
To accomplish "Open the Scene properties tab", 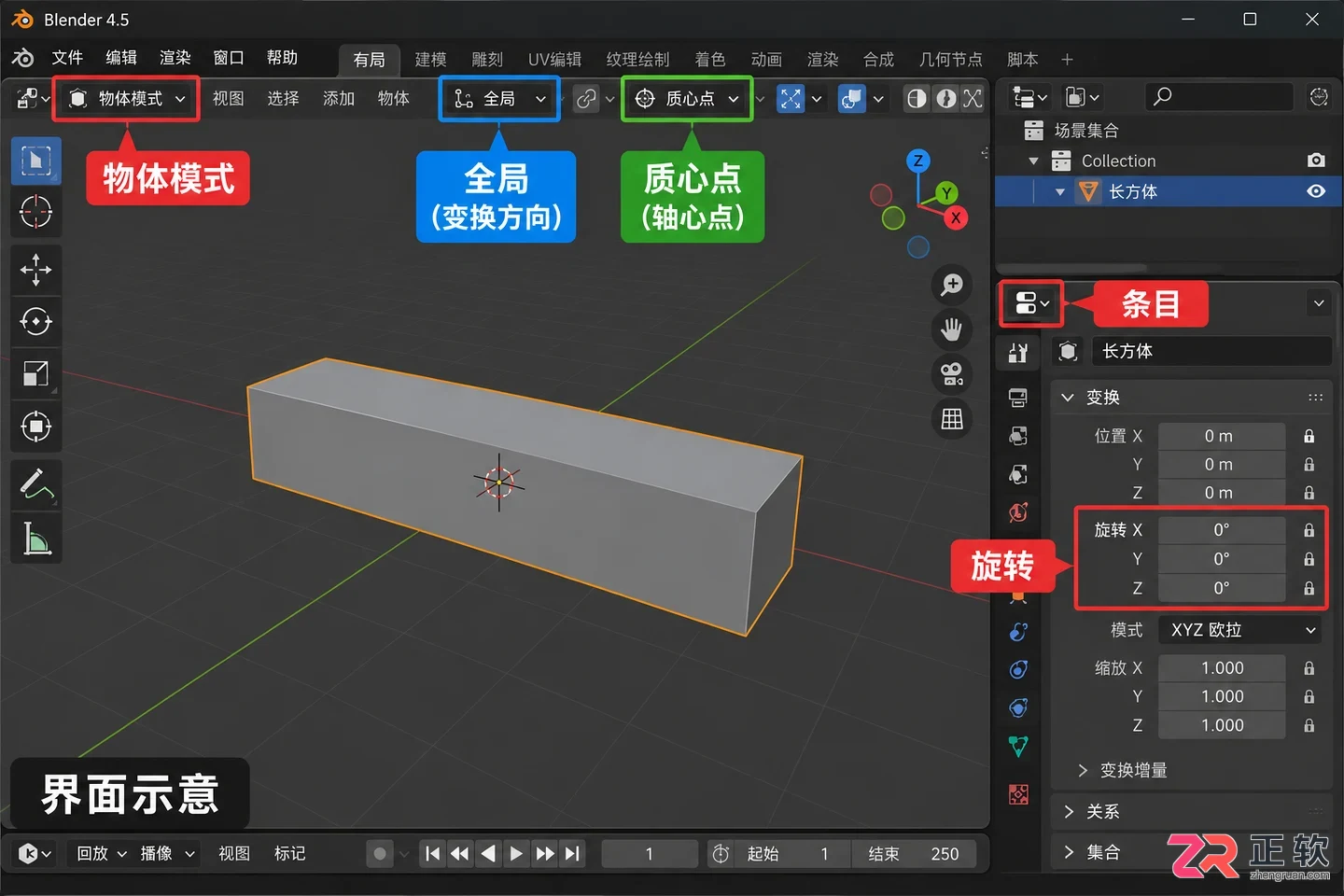I will 1018,474.
